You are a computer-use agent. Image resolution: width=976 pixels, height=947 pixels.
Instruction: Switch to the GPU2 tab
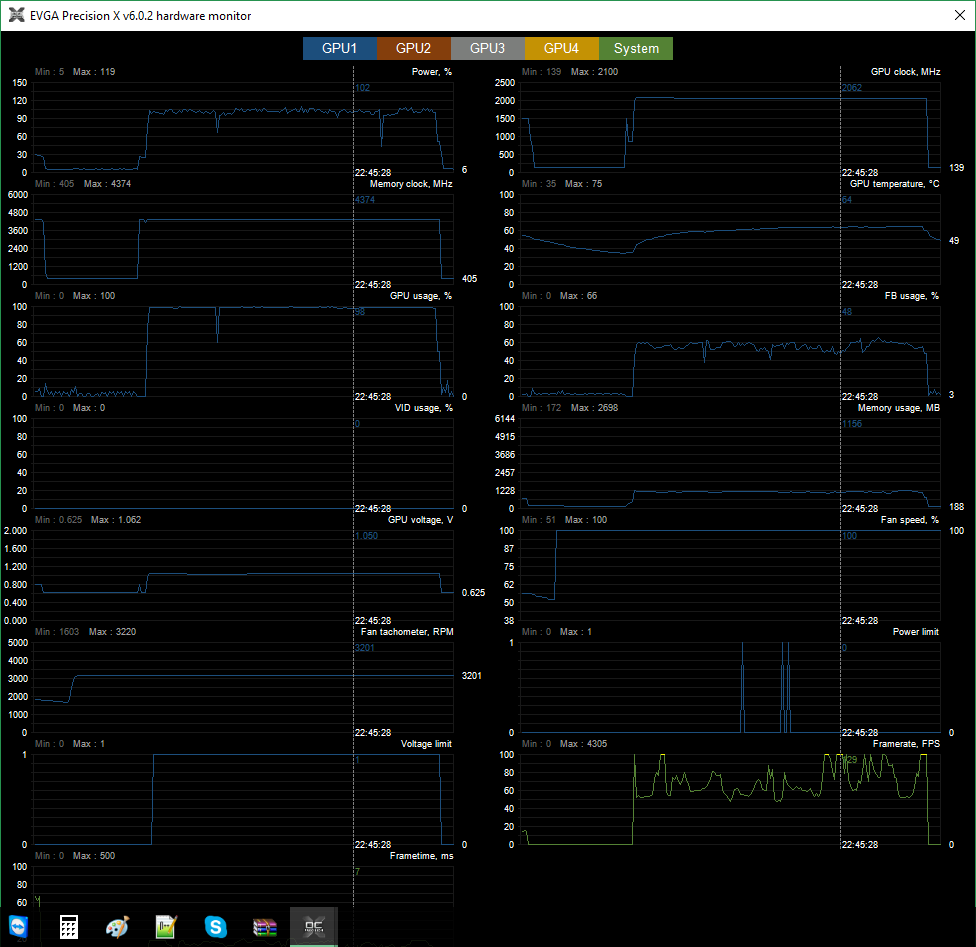(x=413, y=49)
